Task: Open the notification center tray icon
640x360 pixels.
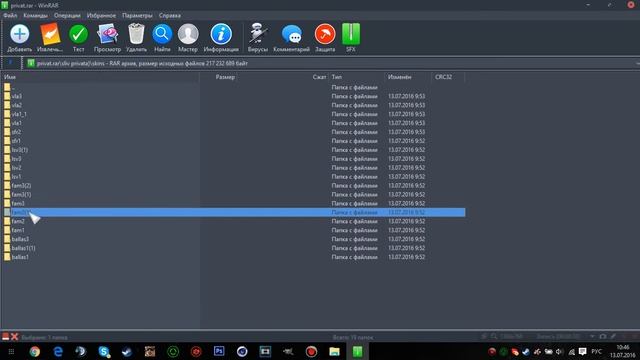Action: click(582, 351)
